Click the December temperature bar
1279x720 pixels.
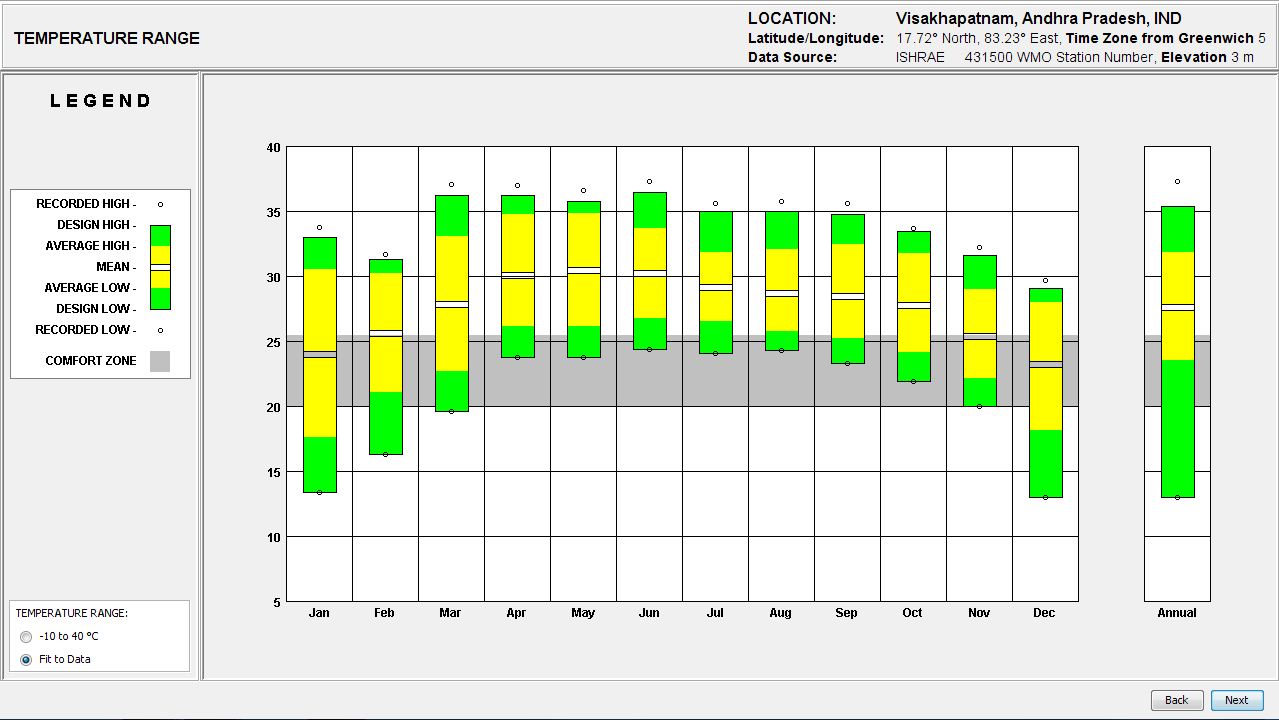click(1046, 393)
